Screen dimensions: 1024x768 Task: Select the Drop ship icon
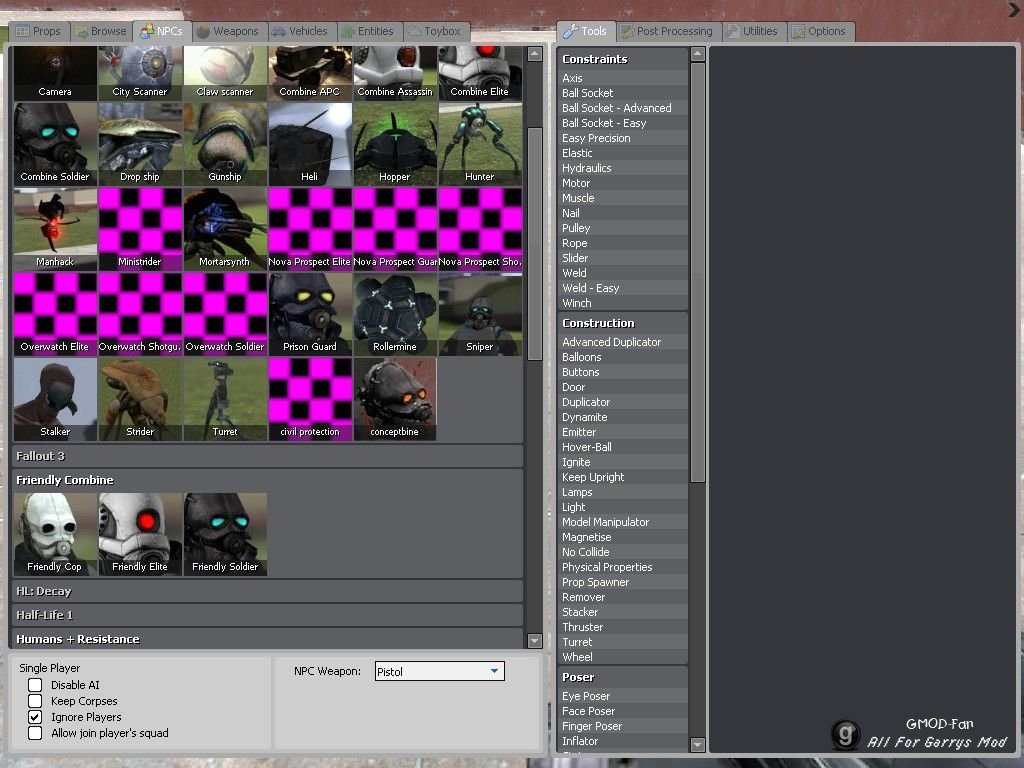click(140, 144)
